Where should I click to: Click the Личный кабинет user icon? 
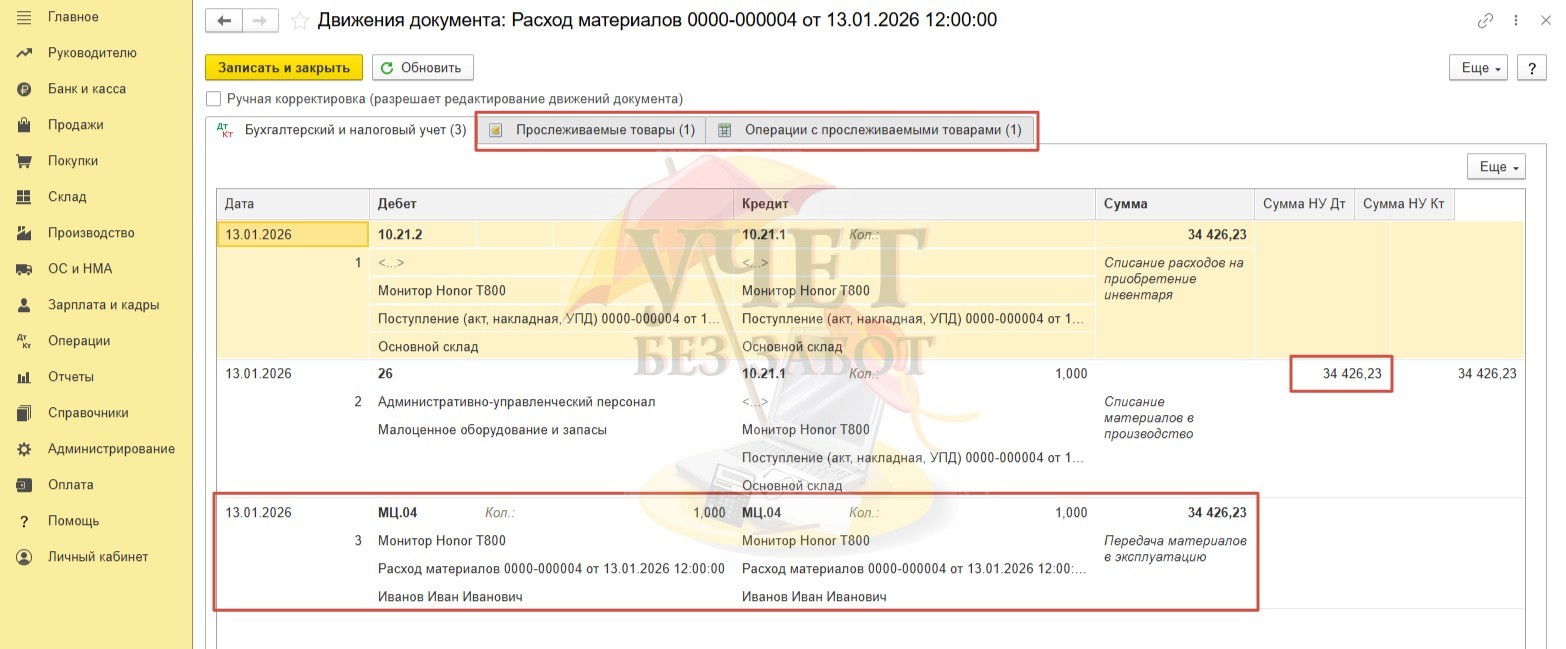click(25, 557)
